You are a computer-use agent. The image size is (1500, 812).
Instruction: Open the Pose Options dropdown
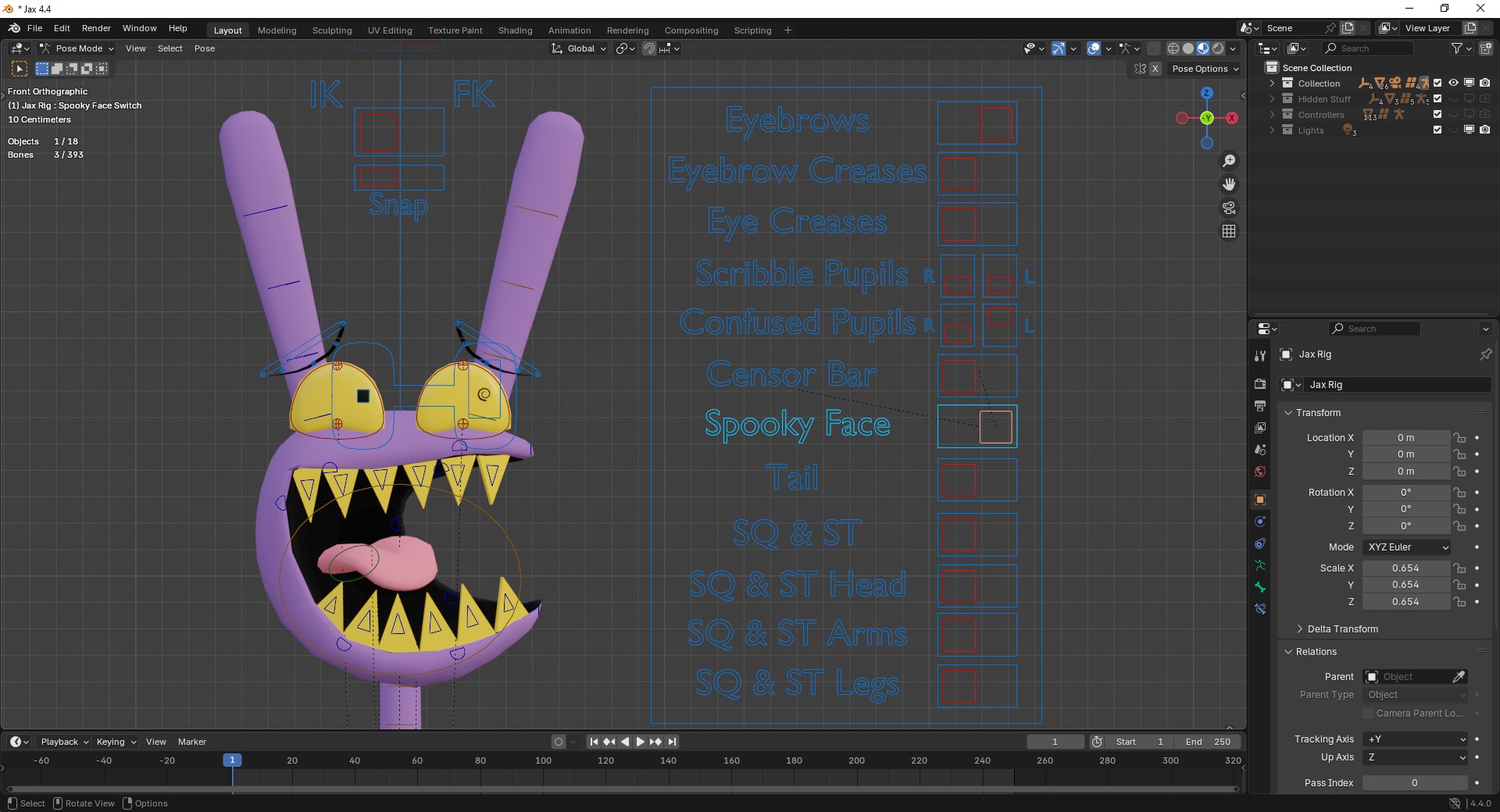click(1205, 69)
